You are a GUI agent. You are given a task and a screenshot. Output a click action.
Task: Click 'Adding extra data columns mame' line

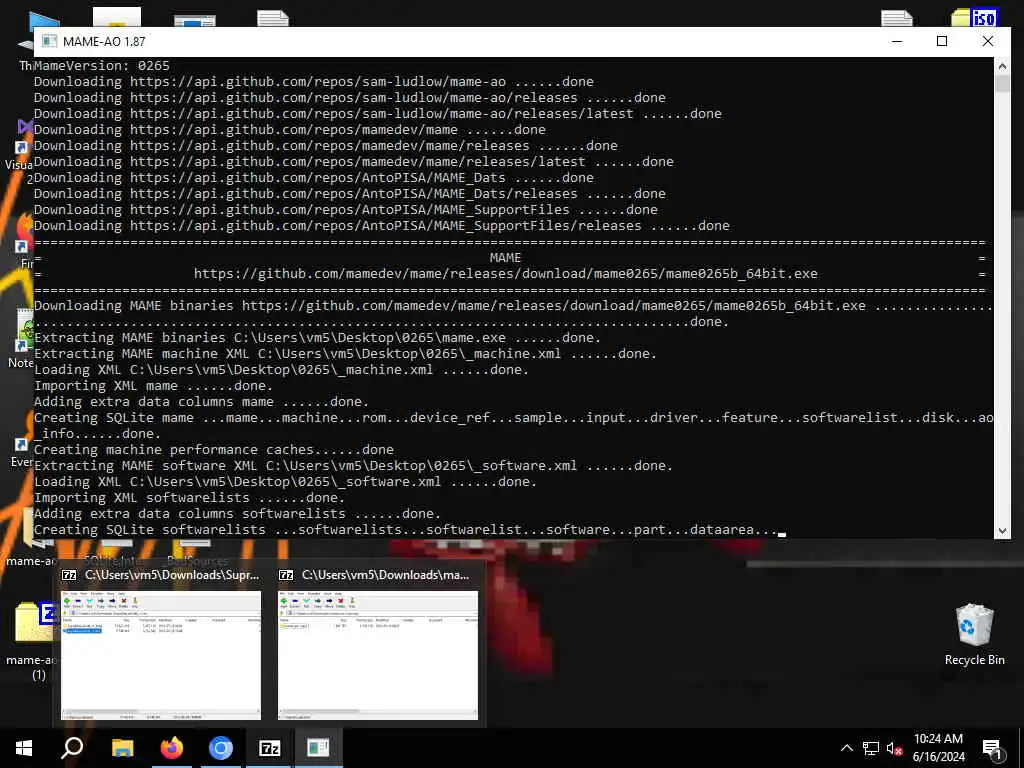201,402
